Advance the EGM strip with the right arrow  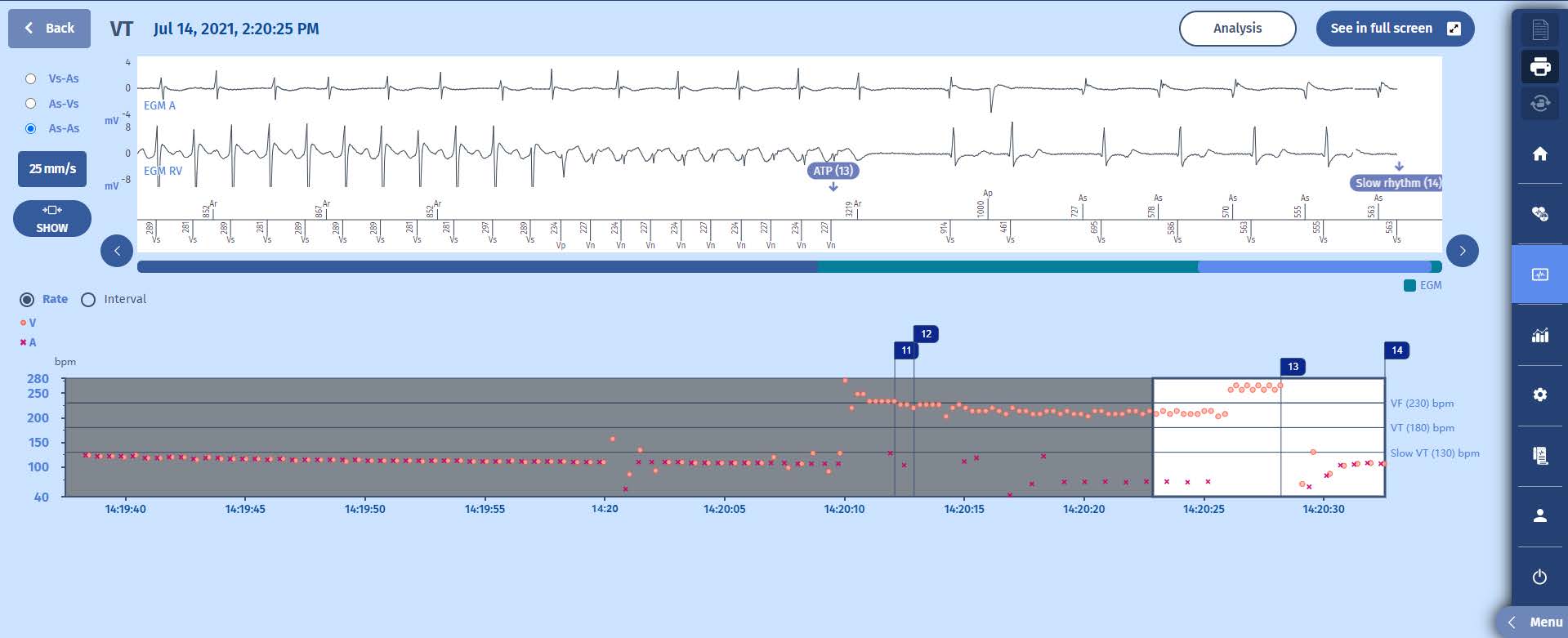[x=1462, y=251]
